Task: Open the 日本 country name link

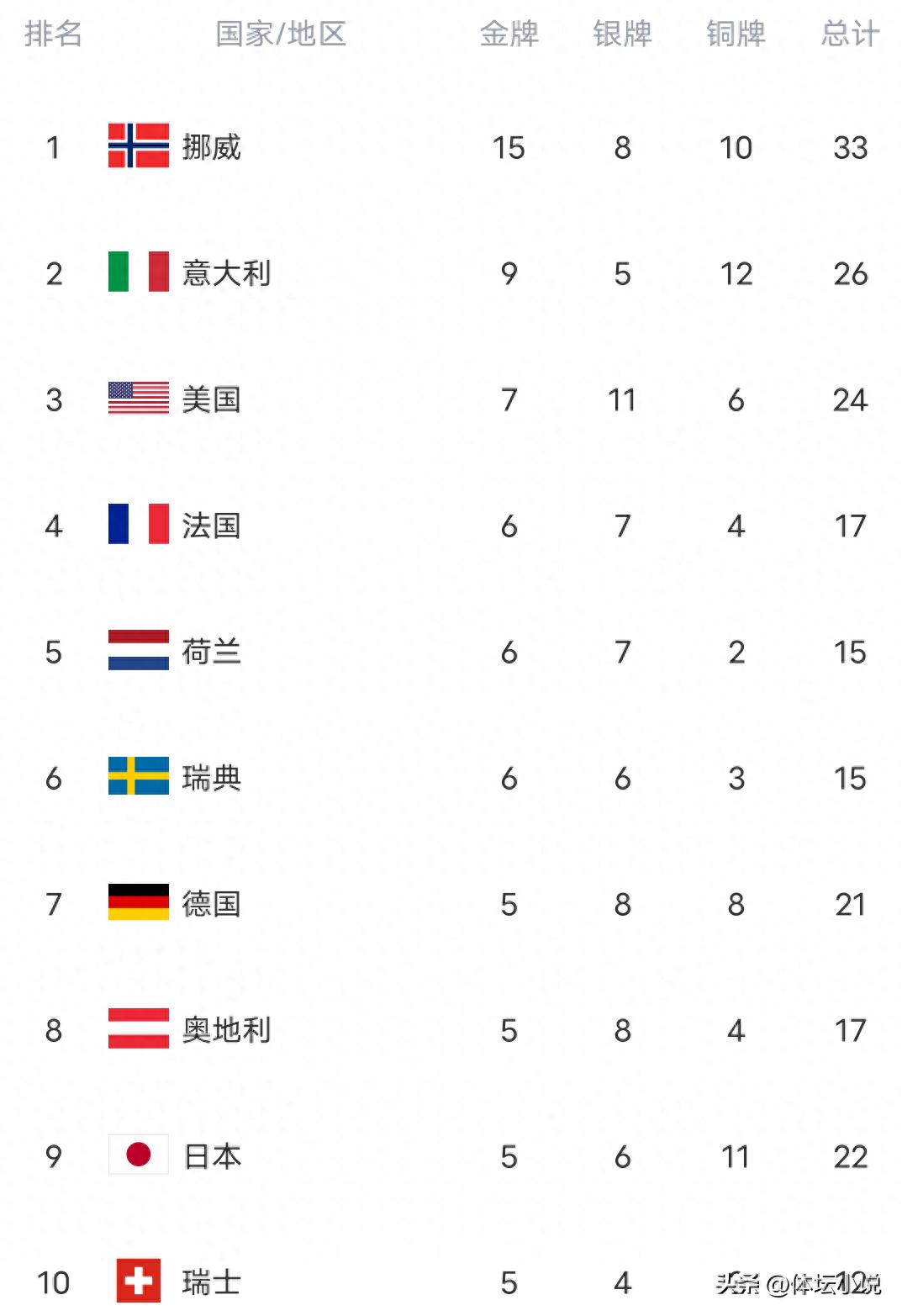Action: 212,1156
